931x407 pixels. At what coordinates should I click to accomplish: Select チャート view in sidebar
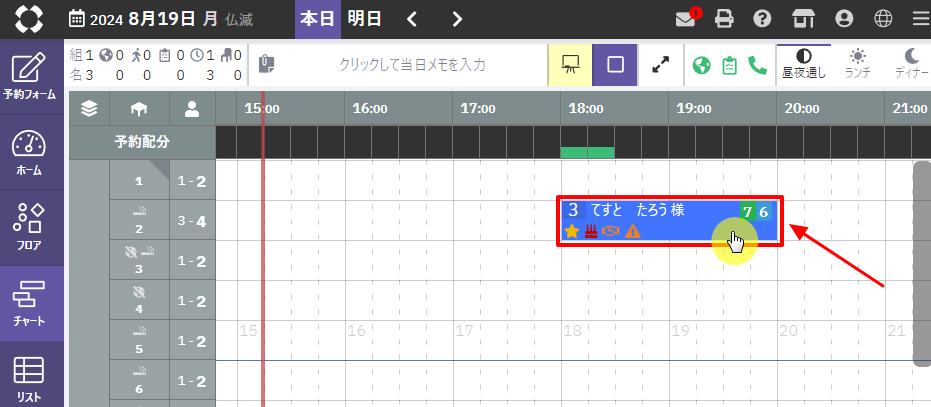29,303
